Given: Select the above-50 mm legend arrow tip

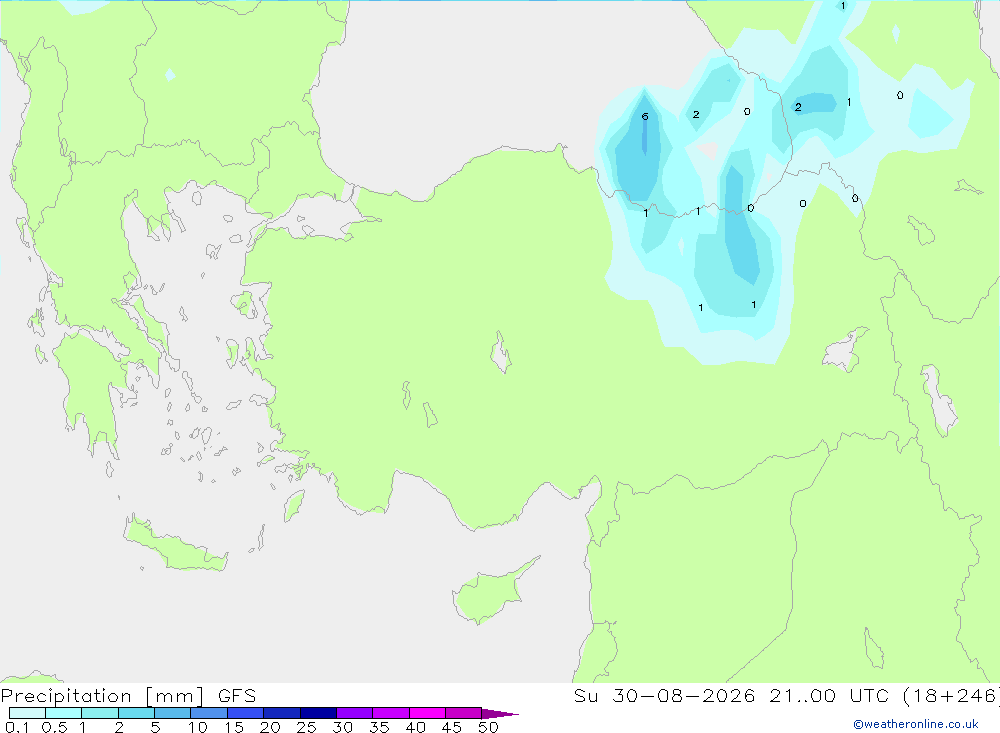Looking at the screenshot, I should point(500,713).
